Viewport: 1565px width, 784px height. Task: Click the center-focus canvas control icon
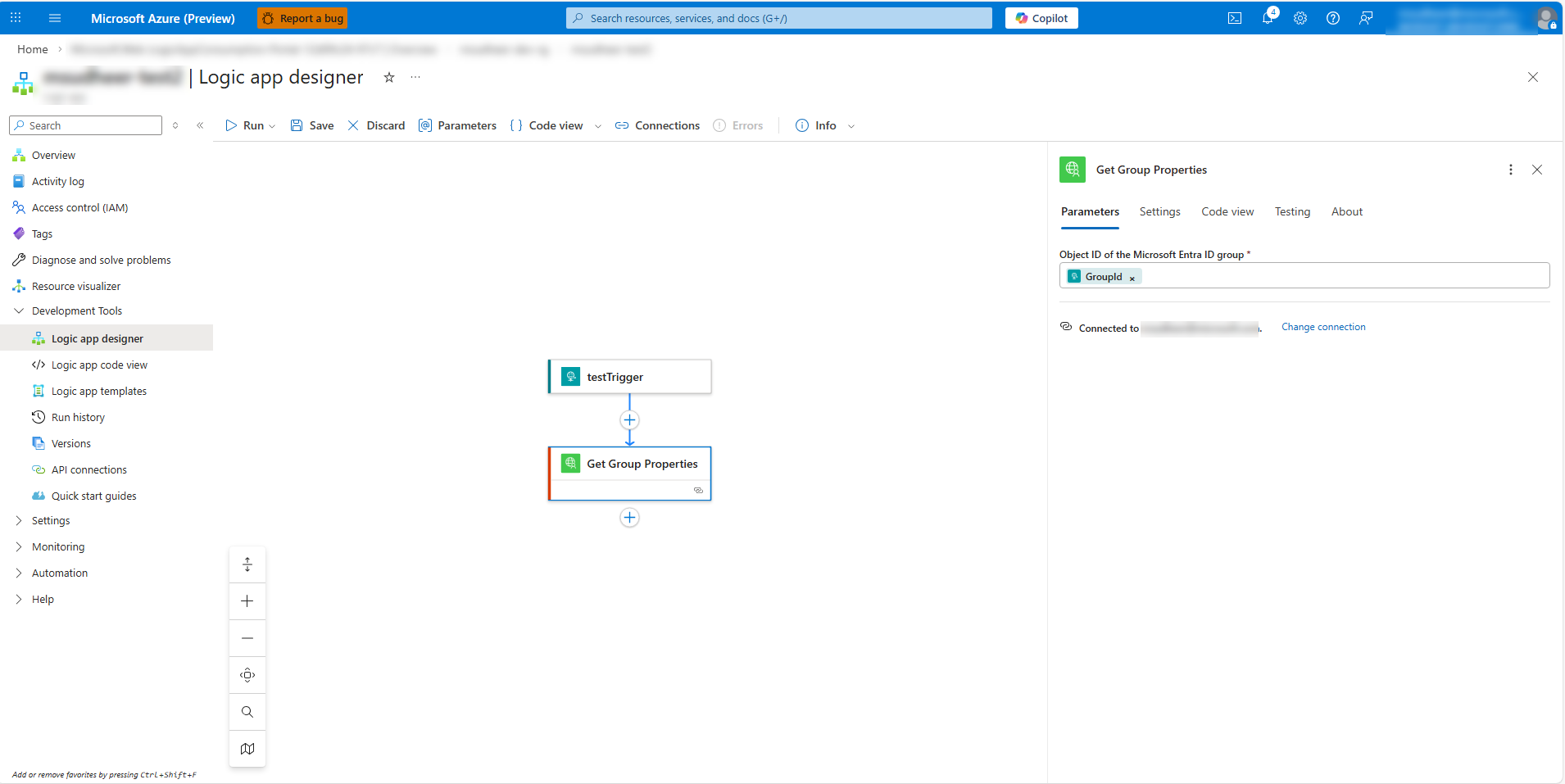(x=247, y=675)
